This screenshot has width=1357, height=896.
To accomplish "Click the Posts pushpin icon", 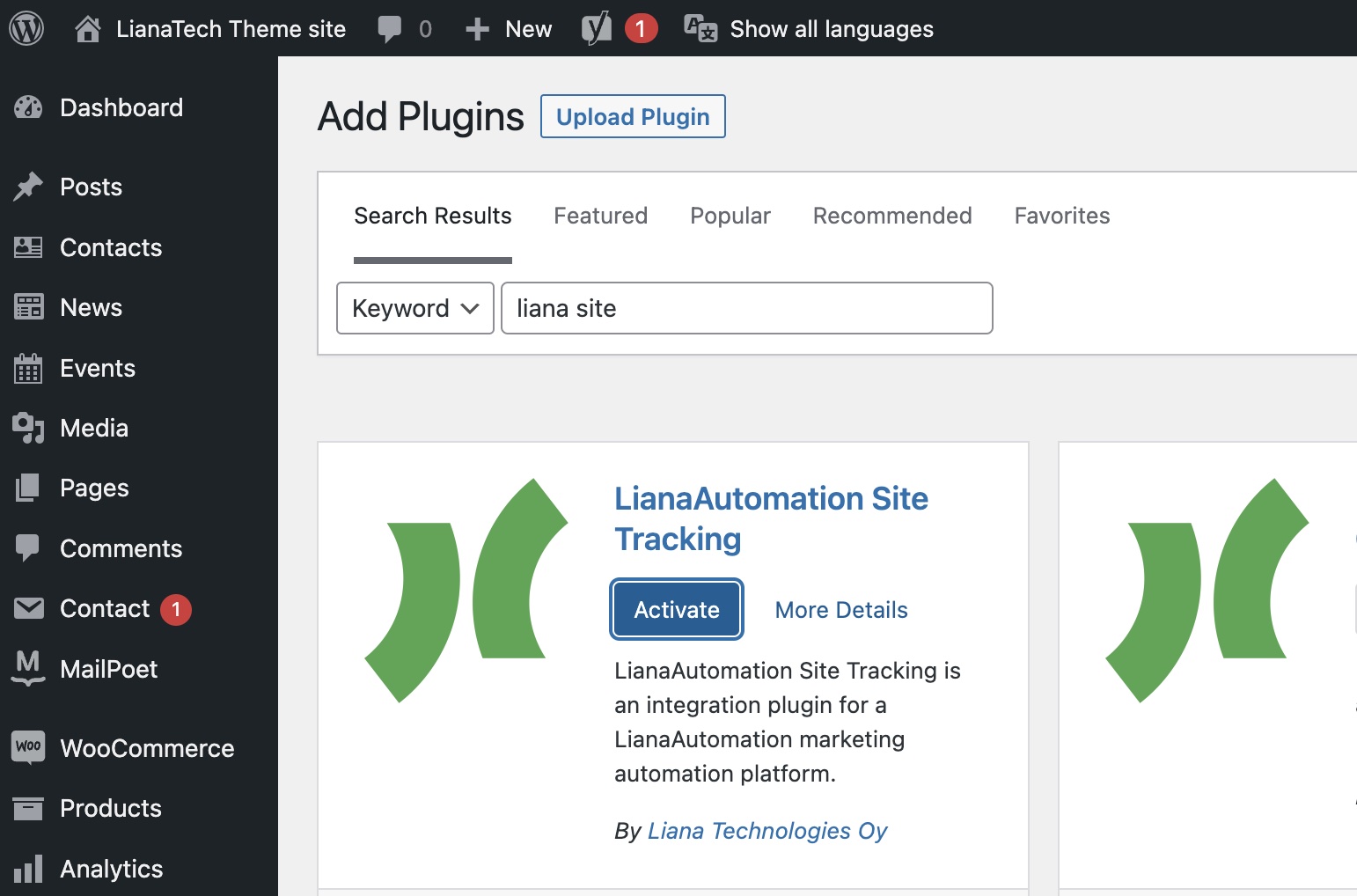I will coord(28,187).
